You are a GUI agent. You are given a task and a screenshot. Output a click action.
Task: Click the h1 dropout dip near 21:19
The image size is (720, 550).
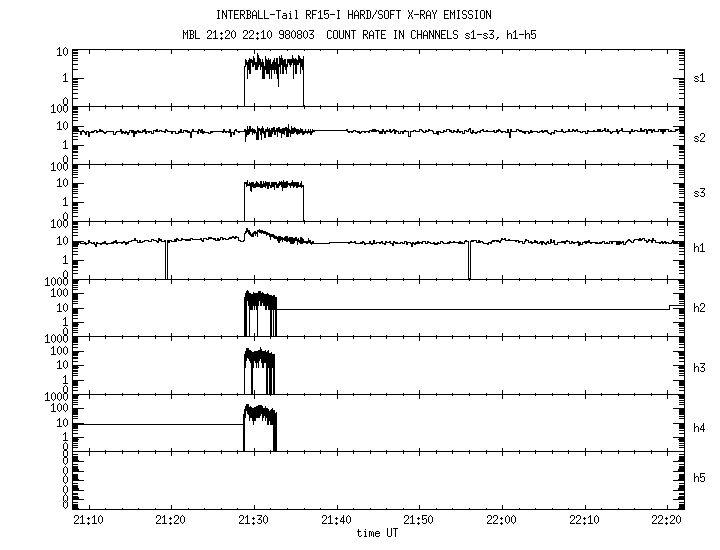(166, 260)
